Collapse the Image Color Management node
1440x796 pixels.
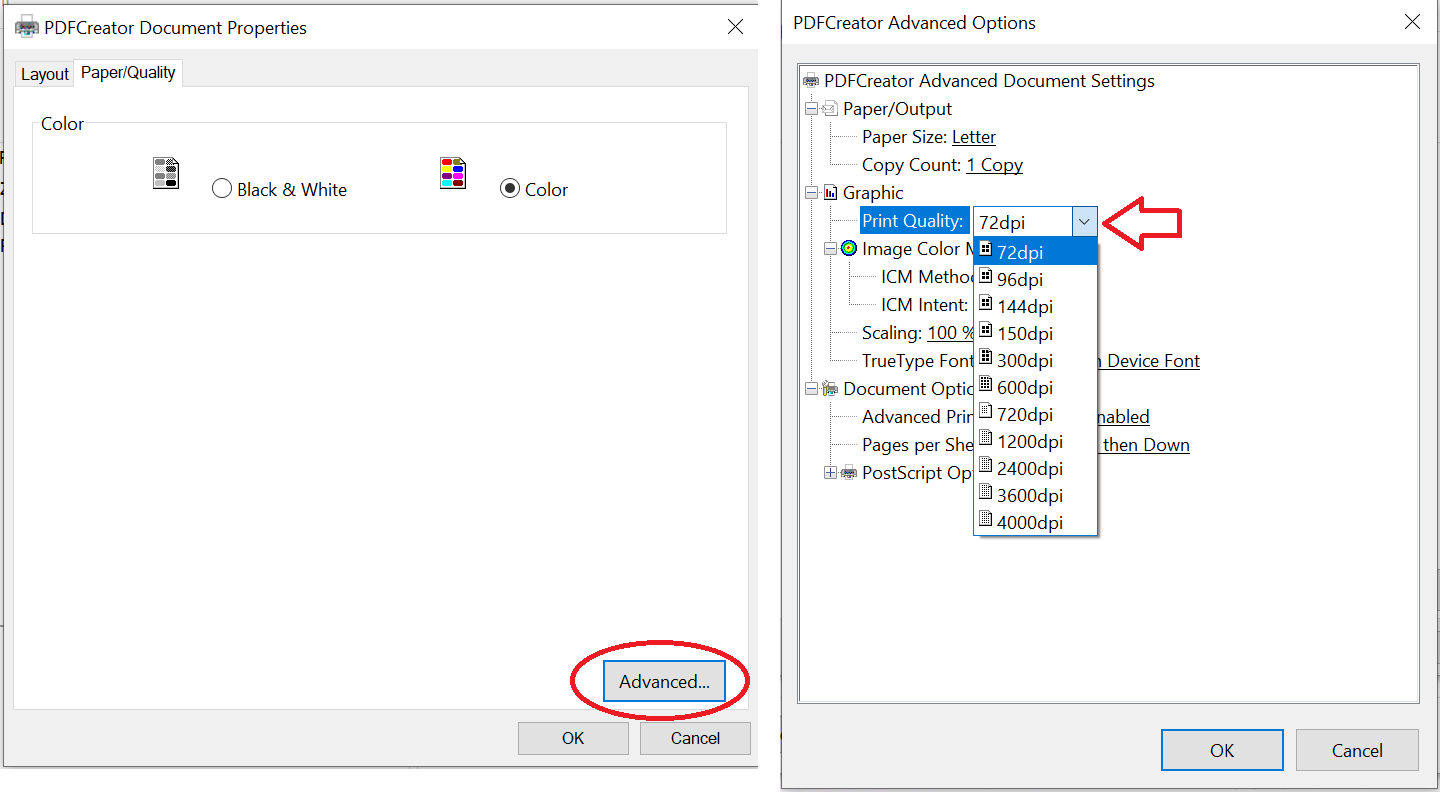(830, 249)
